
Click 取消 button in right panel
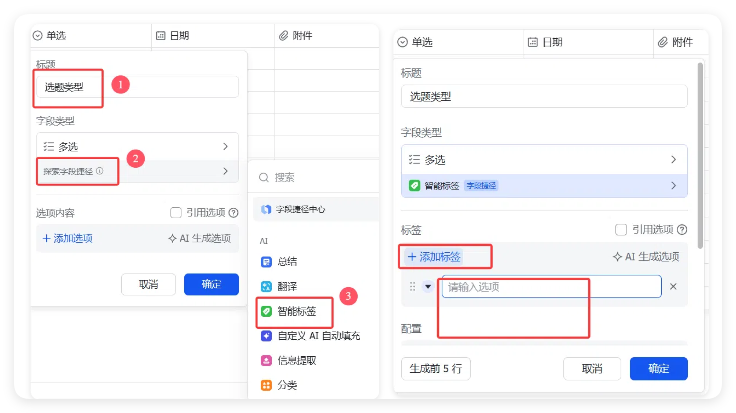point(592,369)
